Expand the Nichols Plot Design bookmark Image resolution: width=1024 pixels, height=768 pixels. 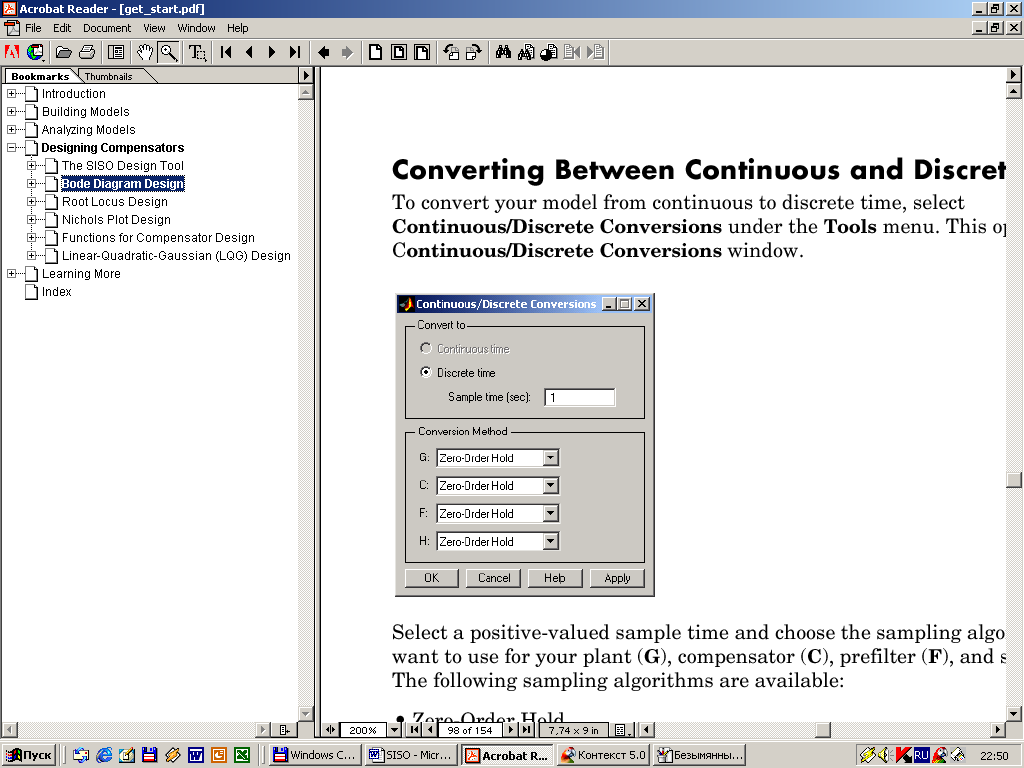pos(31,219)
